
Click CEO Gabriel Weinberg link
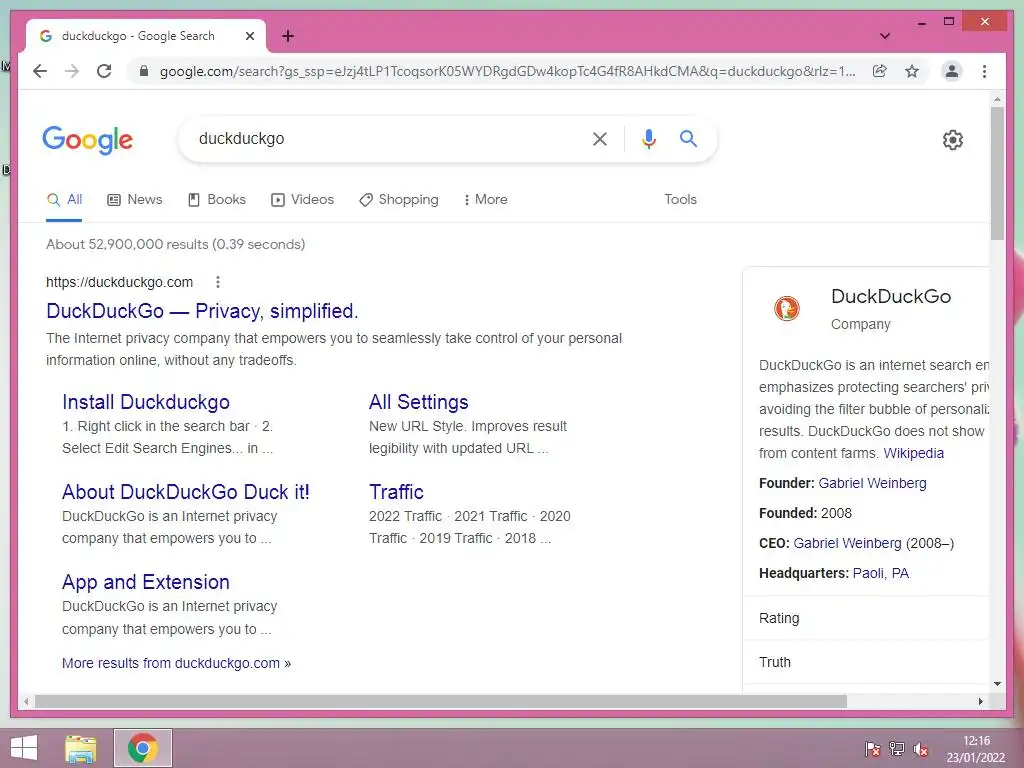point(847,543)
